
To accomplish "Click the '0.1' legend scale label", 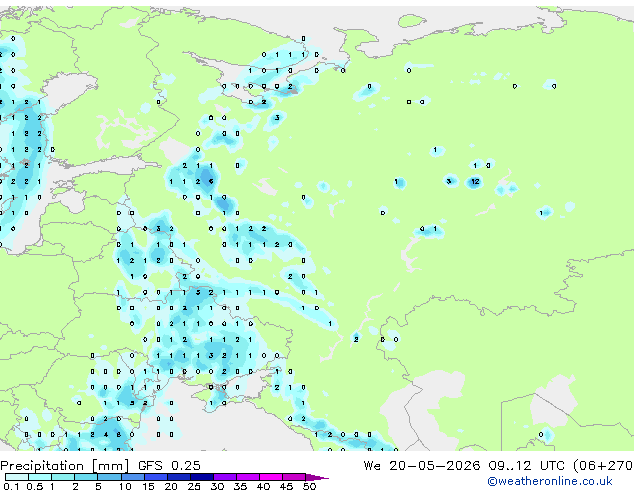I will click(11, 486).
